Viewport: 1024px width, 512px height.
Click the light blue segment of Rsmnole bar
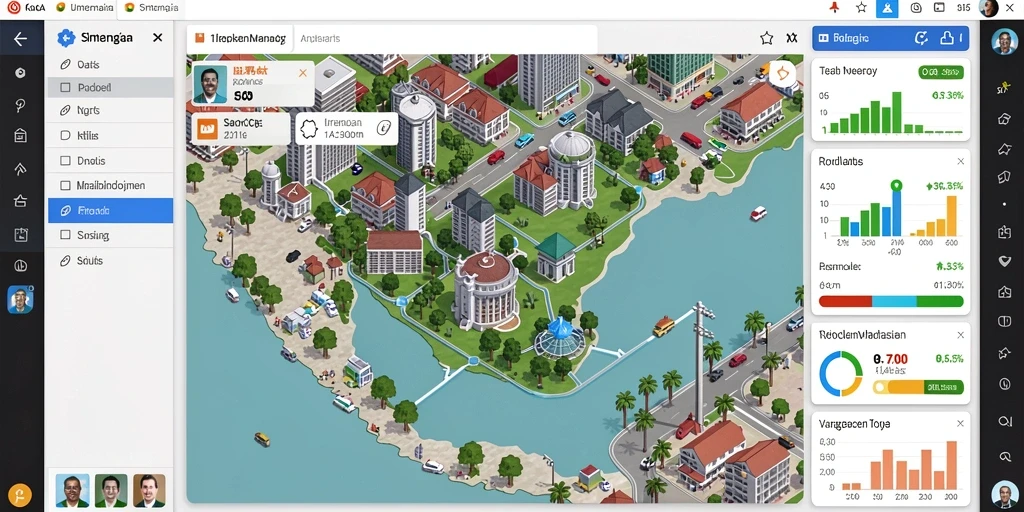pyautogui.click(x=894, y=301)
